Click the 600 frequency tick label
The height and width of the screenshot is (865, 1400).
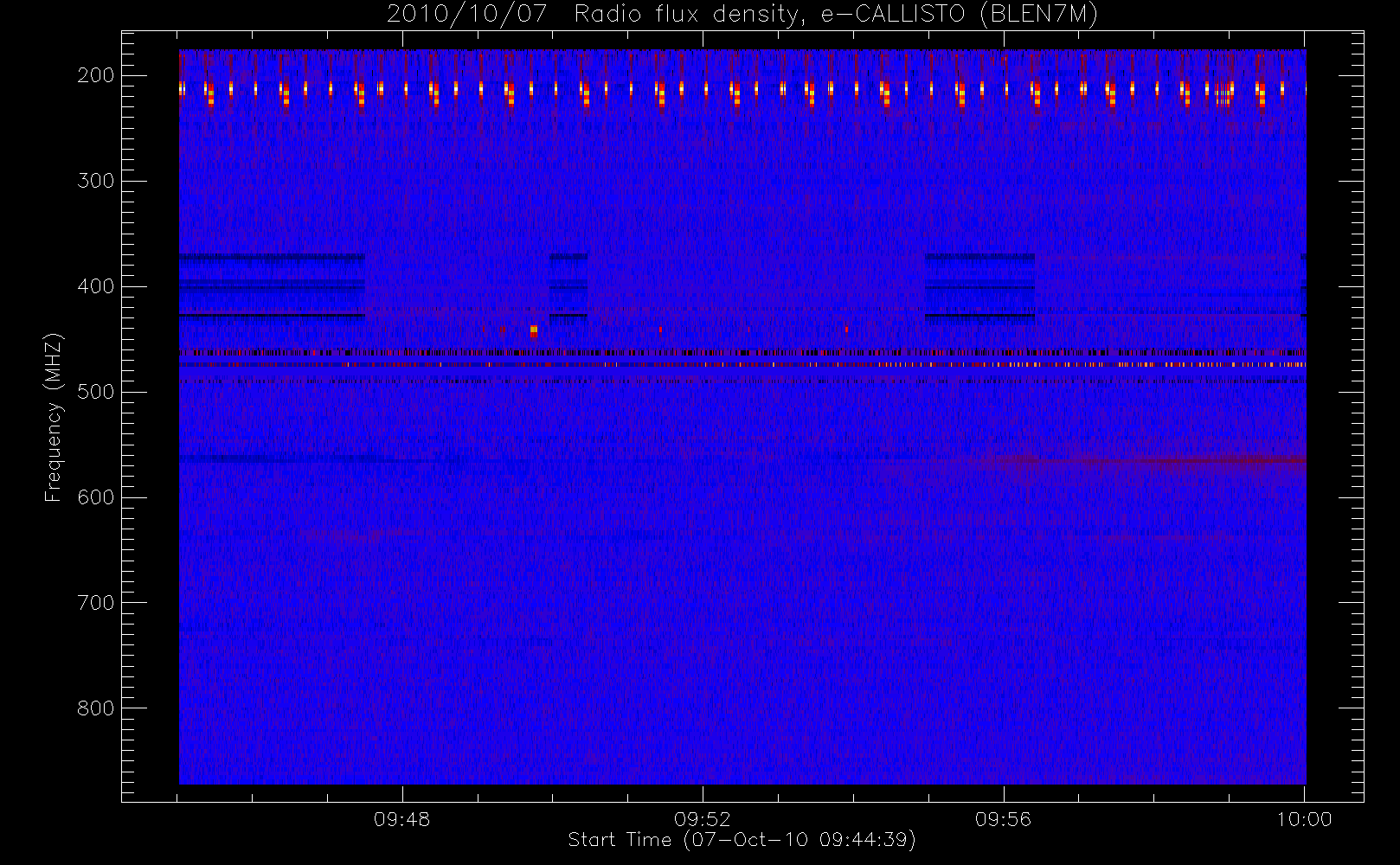coord(96,497)
